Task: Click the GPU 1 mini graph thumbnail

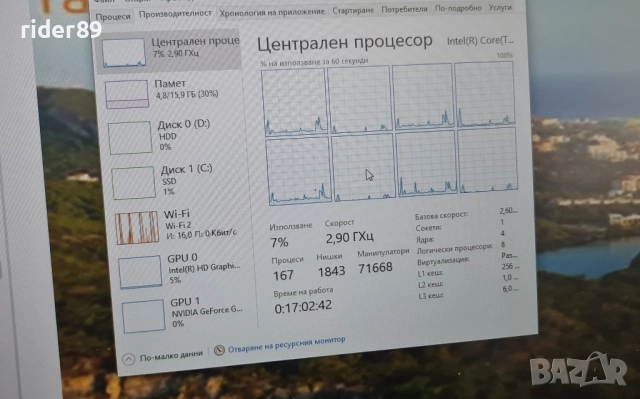Action: (x=144, y=316)
